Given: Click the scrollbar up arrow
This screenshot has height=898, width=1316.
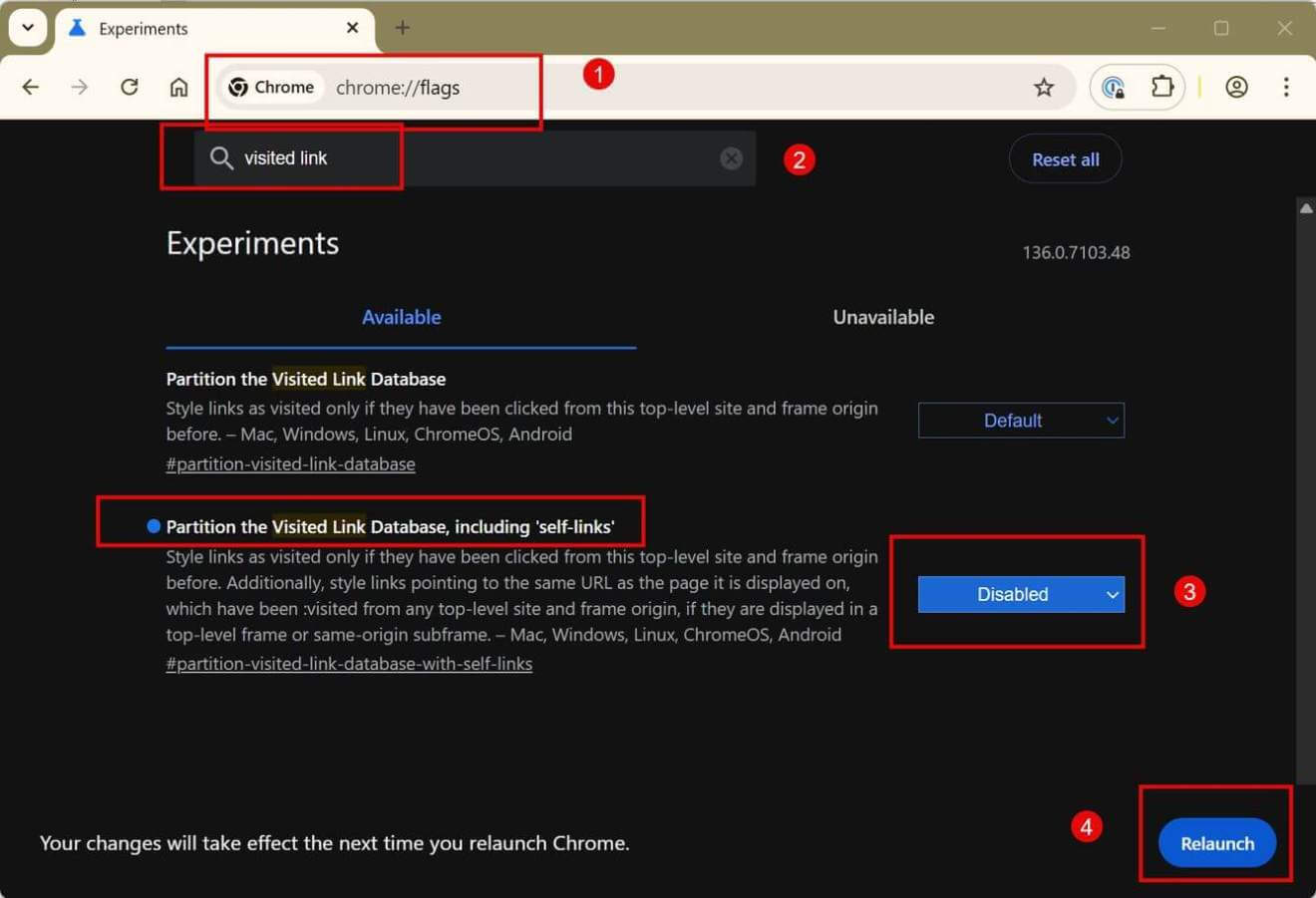Looking at the screenshot, I should 1307,207.
